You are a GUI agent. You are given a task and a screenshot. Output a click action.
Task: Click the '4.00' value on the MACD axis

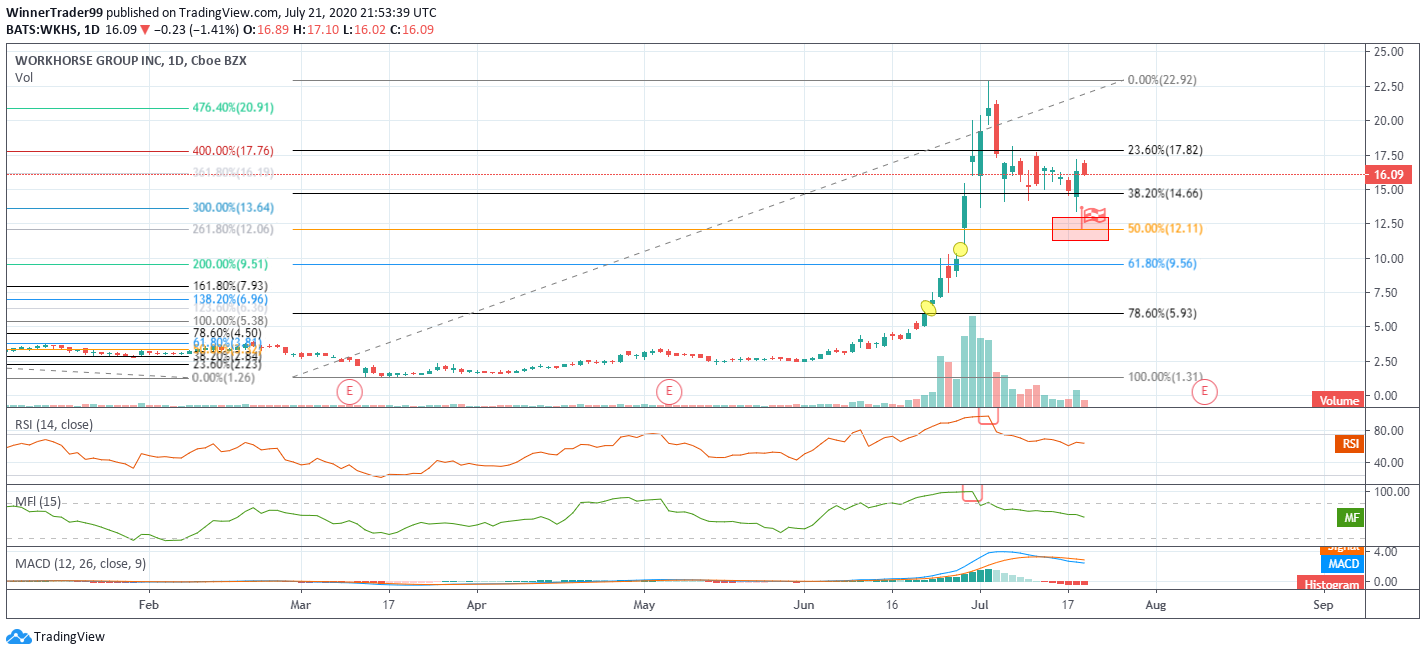[x=1388, y=552]
